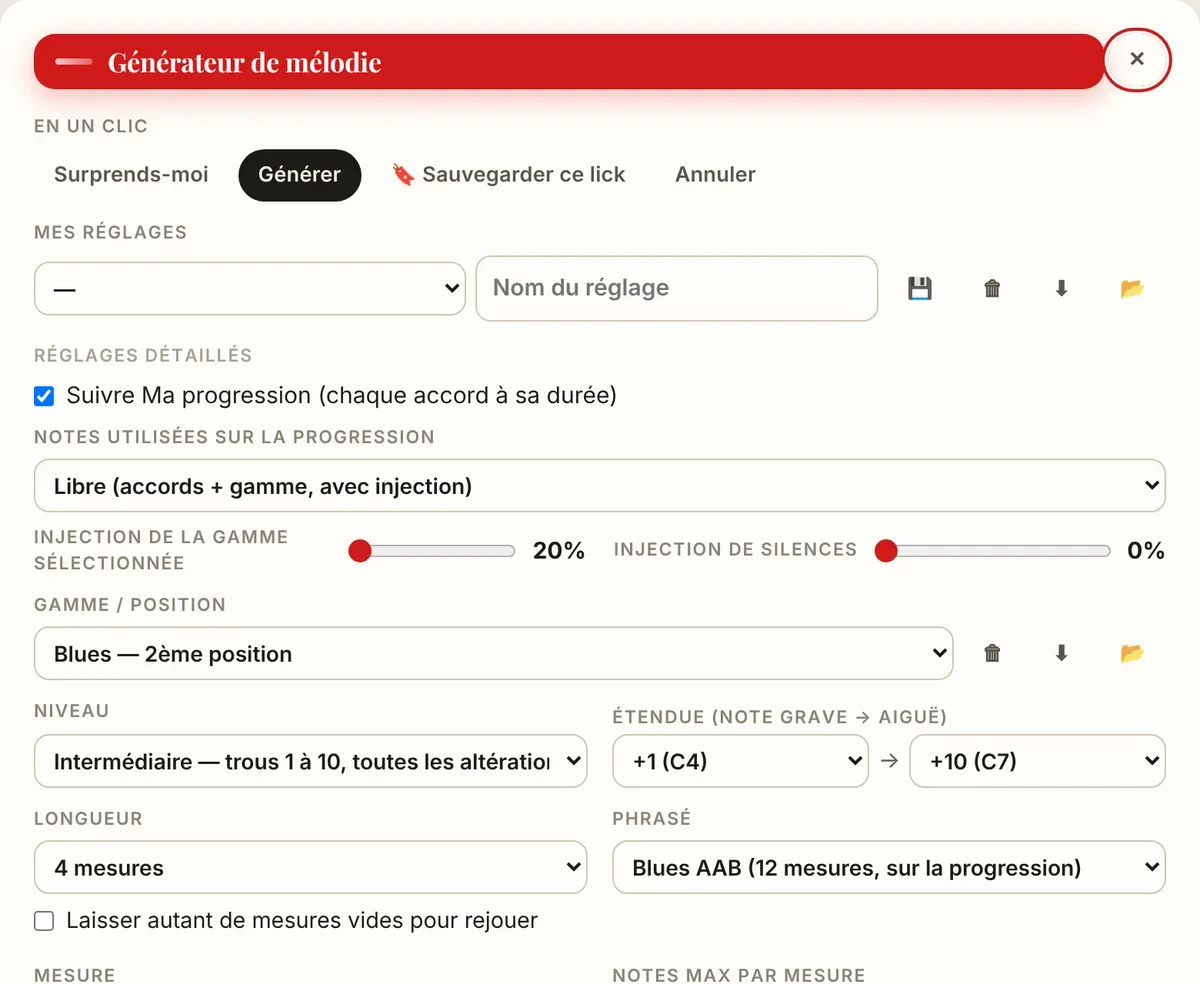Delete the preset with the trash icon

coord(992,289)
